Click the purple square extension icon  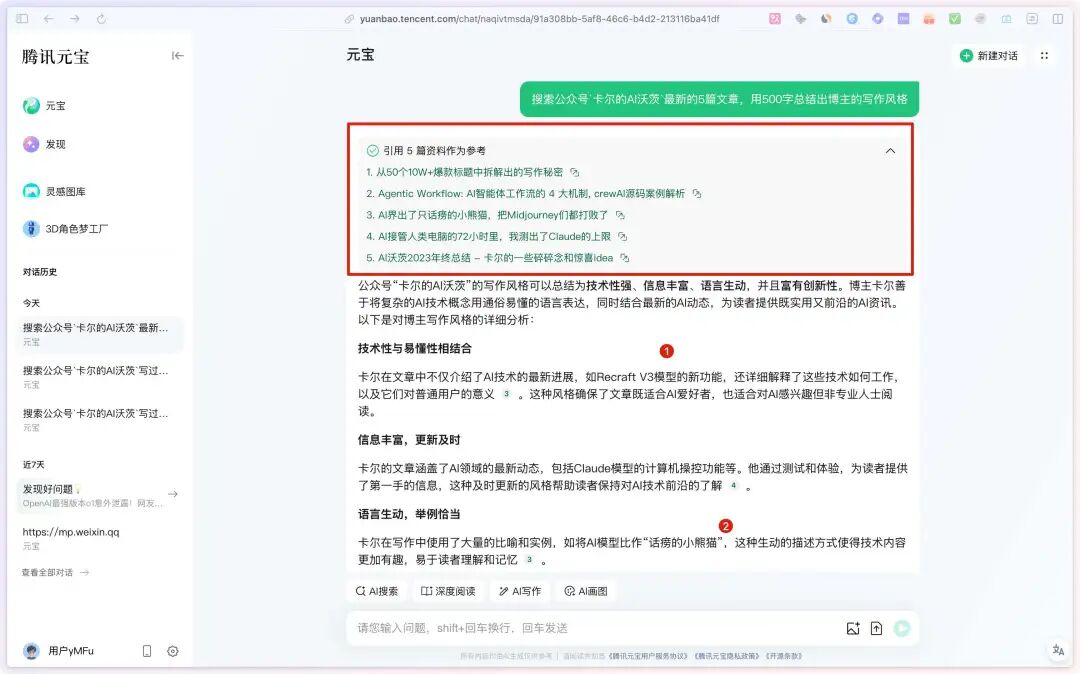pos(903,19)
